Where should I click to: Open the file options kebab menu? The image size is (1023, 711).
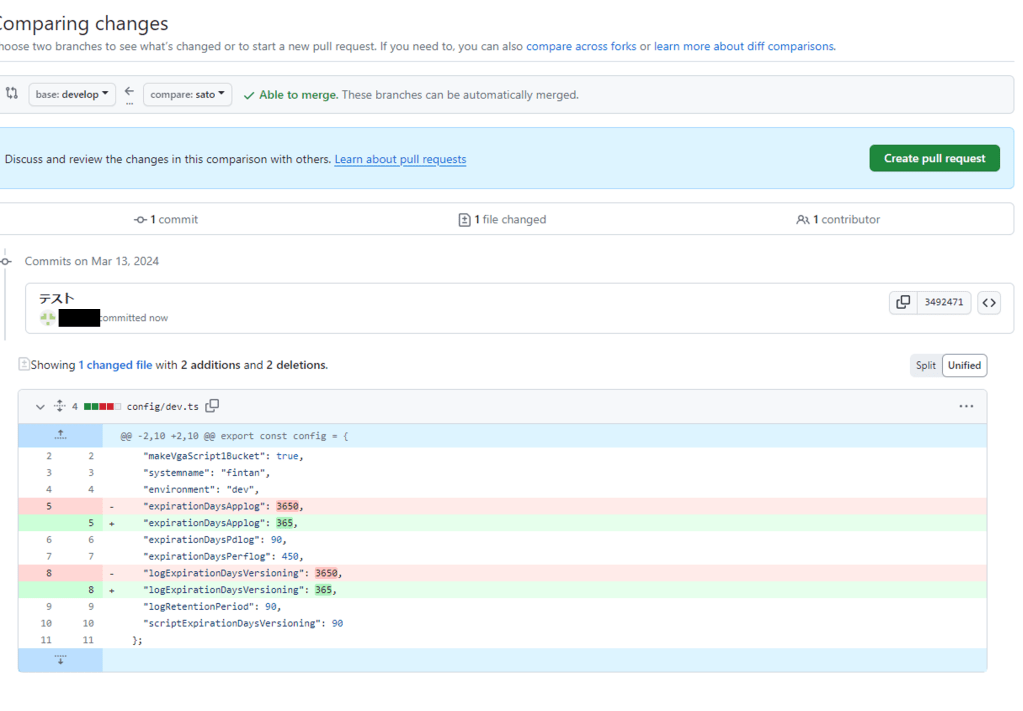click(966, 406)
